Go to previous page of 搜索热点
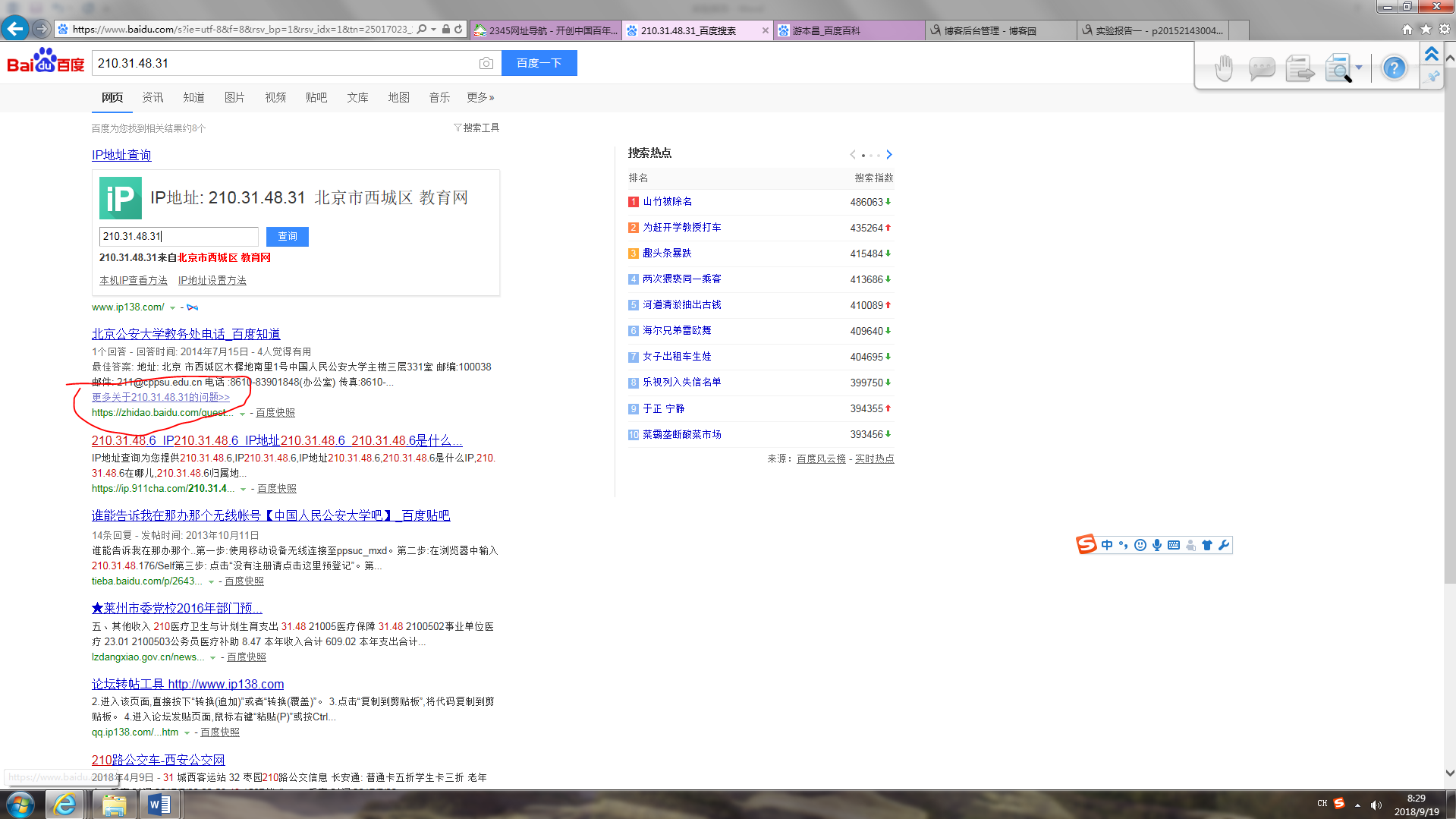Viewport: 1456px width, 819px height. (x=853, y=154)
